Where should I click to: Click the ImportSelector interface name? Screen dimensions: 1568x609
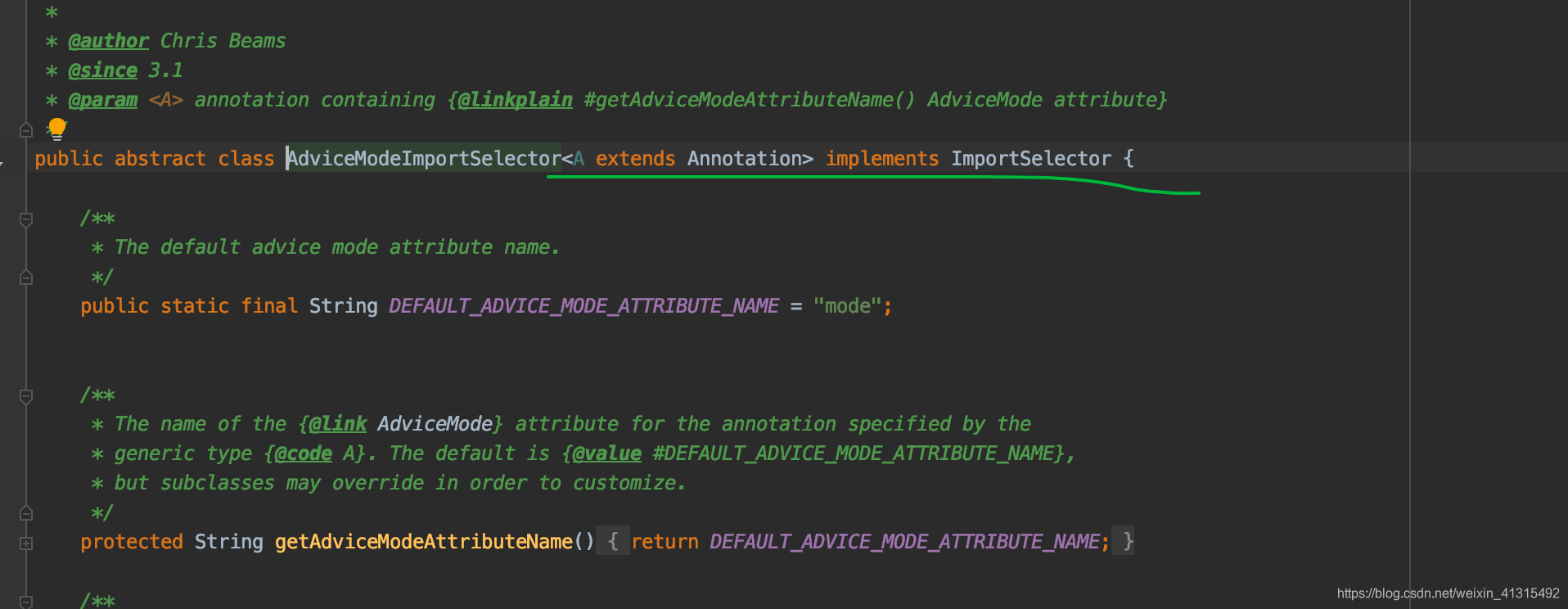pyautogui.click(x=1031, y=159)
